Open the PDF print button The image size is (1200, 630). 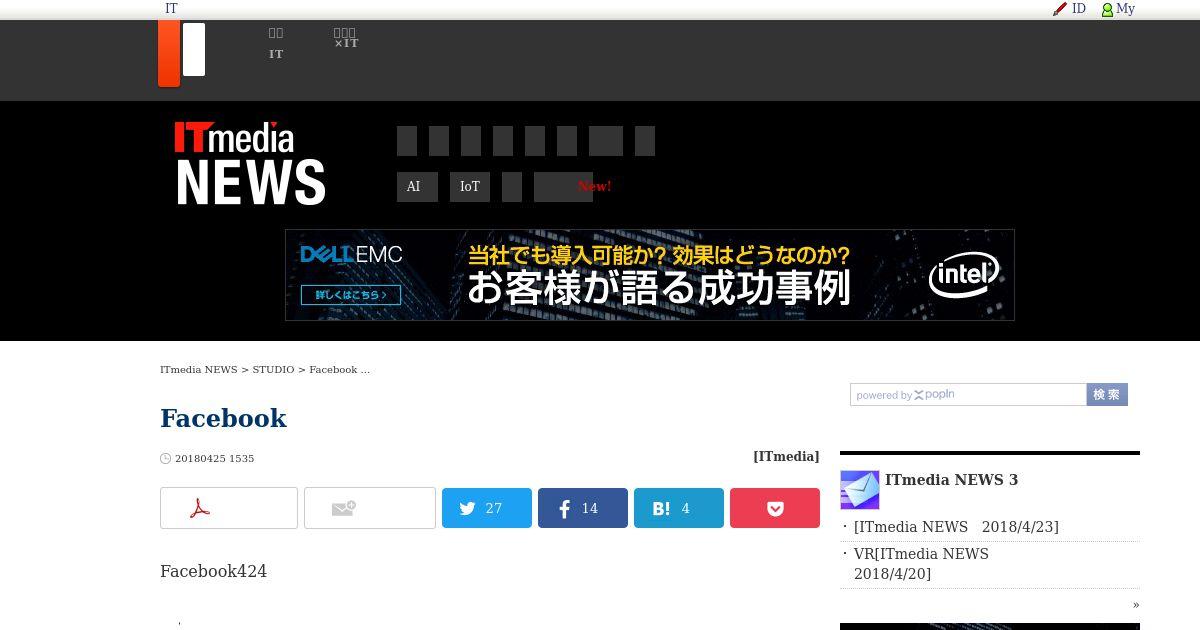[x=229, y=508]
